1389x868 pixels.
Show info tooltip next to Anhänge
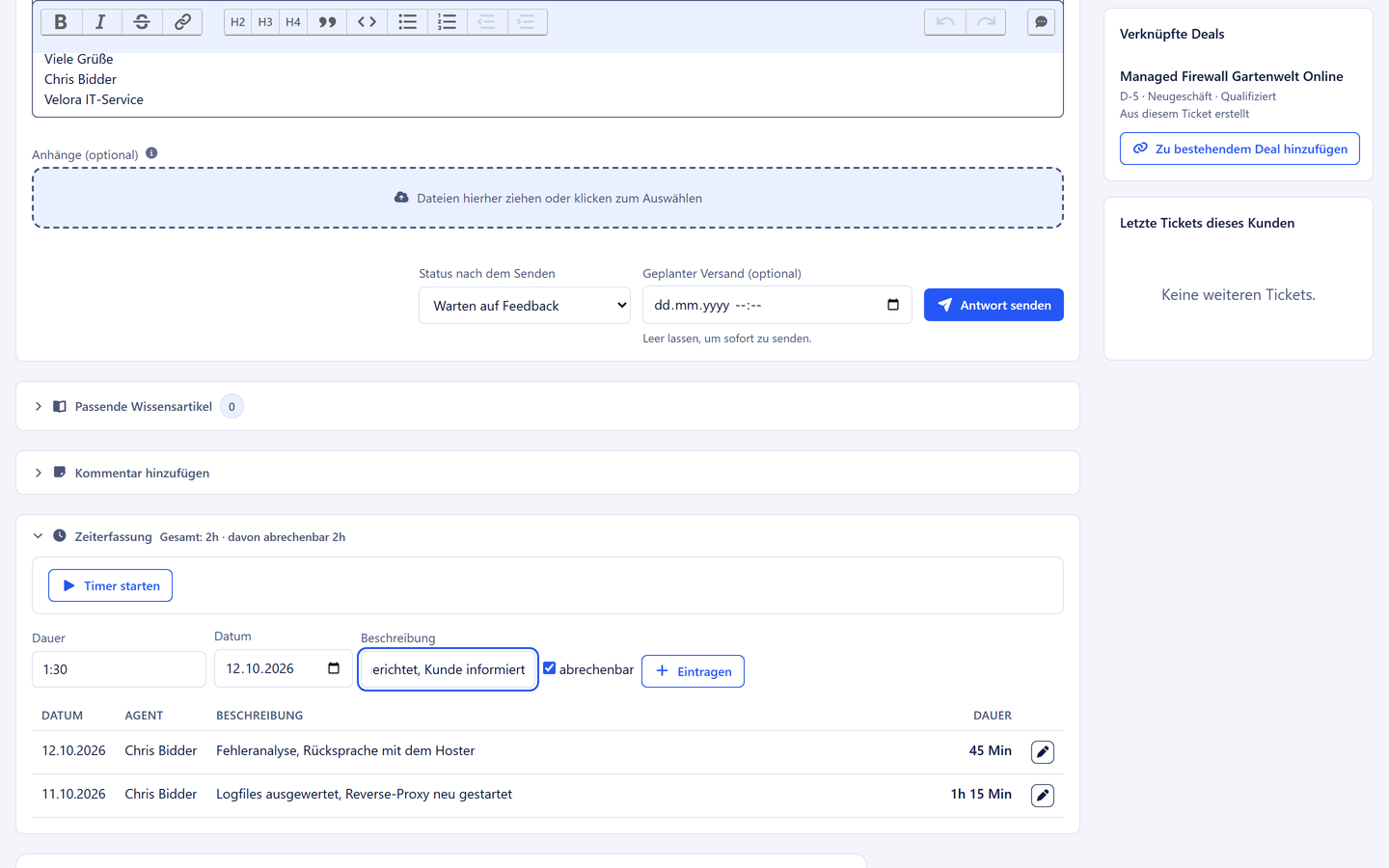click(x=151, y=153)
